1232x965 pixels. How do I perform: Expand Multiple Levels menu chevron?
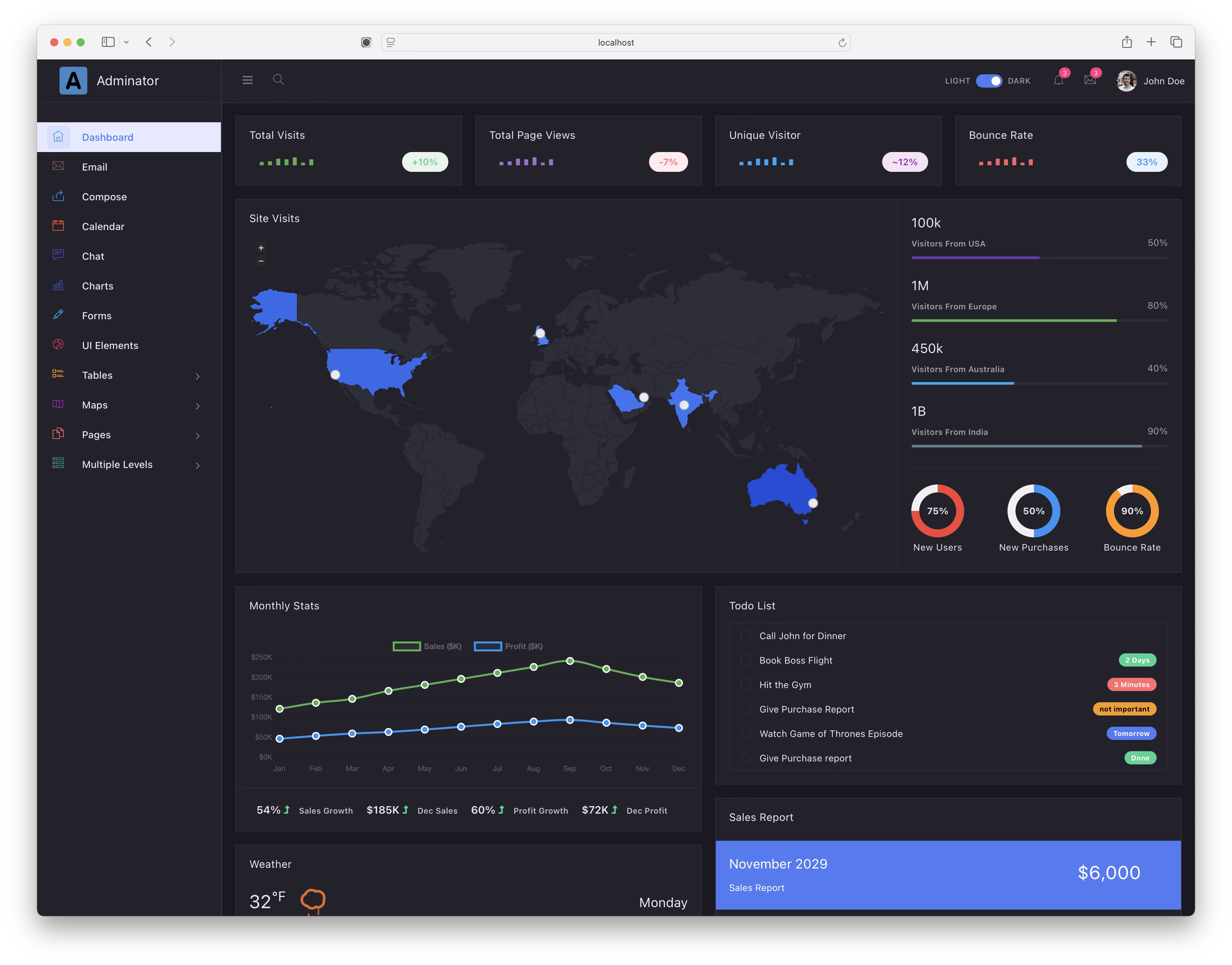pyautogui.click(x=197, y=466)
